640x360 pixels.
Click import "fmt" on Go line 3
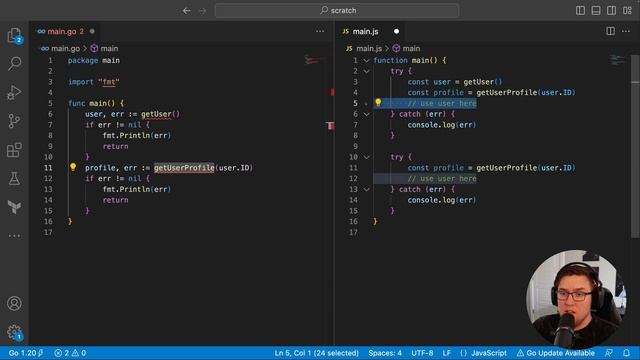[x=94, y=82]
